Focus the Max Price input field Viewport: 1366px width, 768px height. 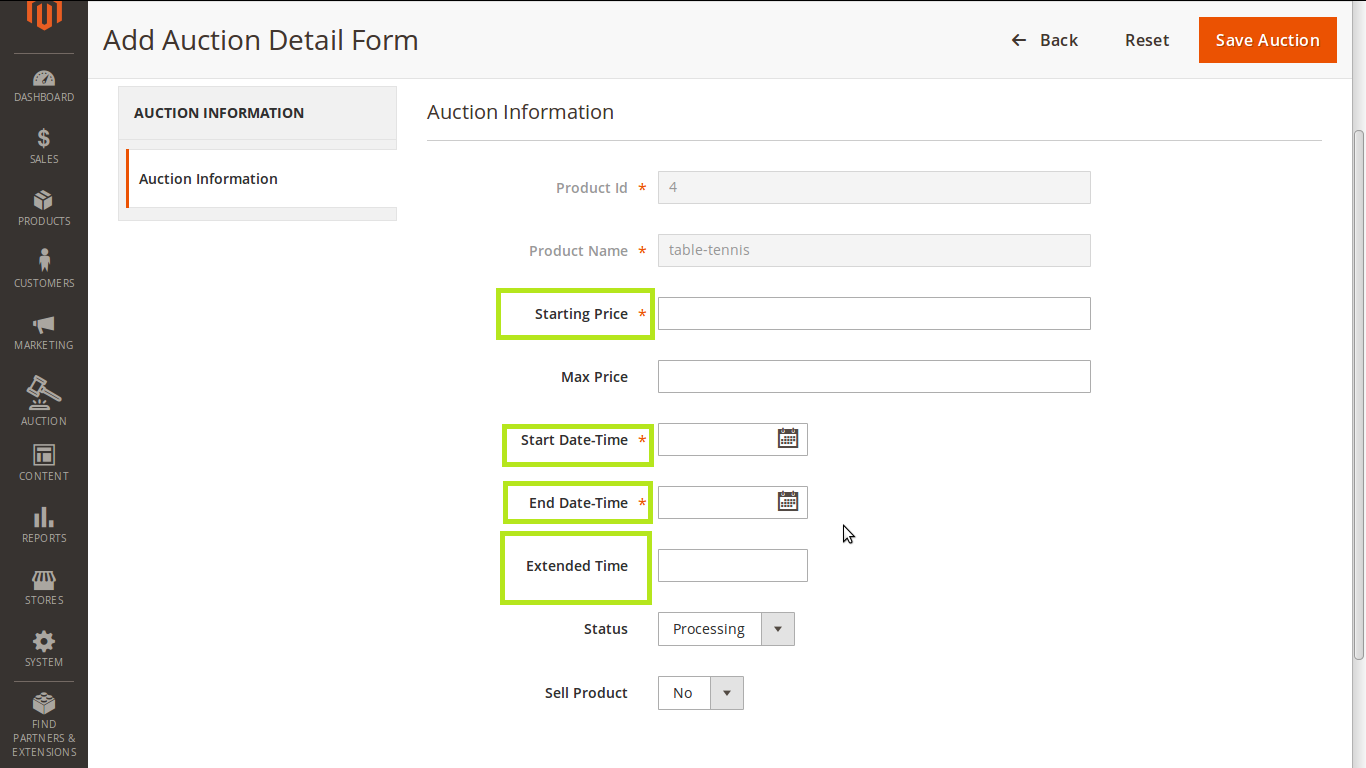pyautogui.click(x=874, y=376)
